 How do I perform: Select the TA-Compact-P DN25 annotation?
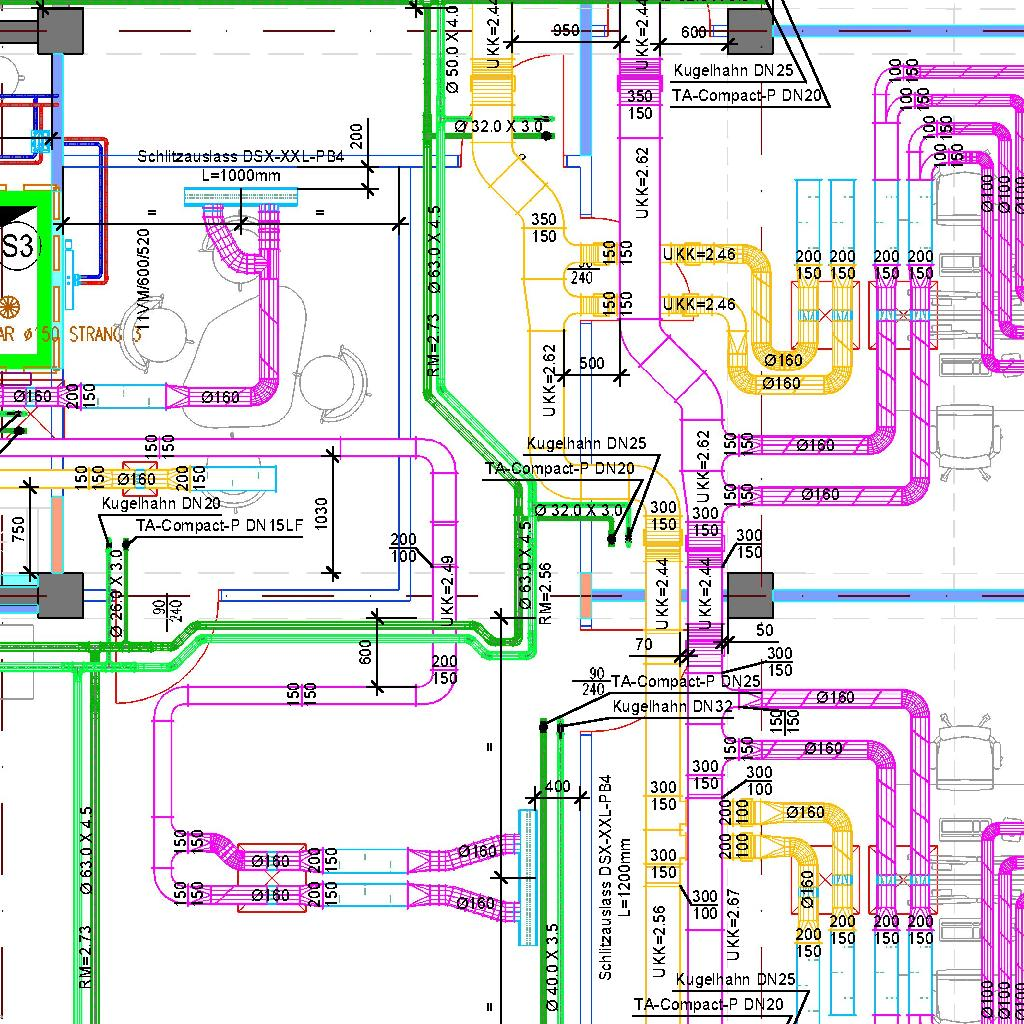click(x=686, y=681)
